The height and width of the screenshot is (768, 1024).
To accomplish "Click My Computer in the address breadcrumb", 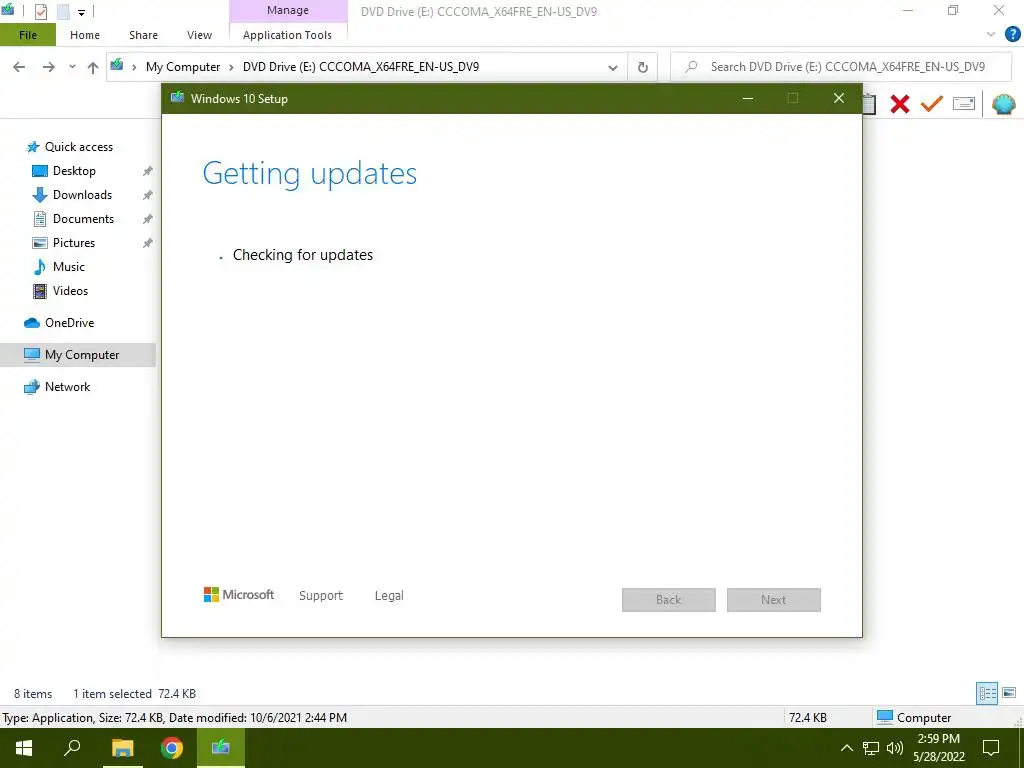I will click(x=183, y=67).
